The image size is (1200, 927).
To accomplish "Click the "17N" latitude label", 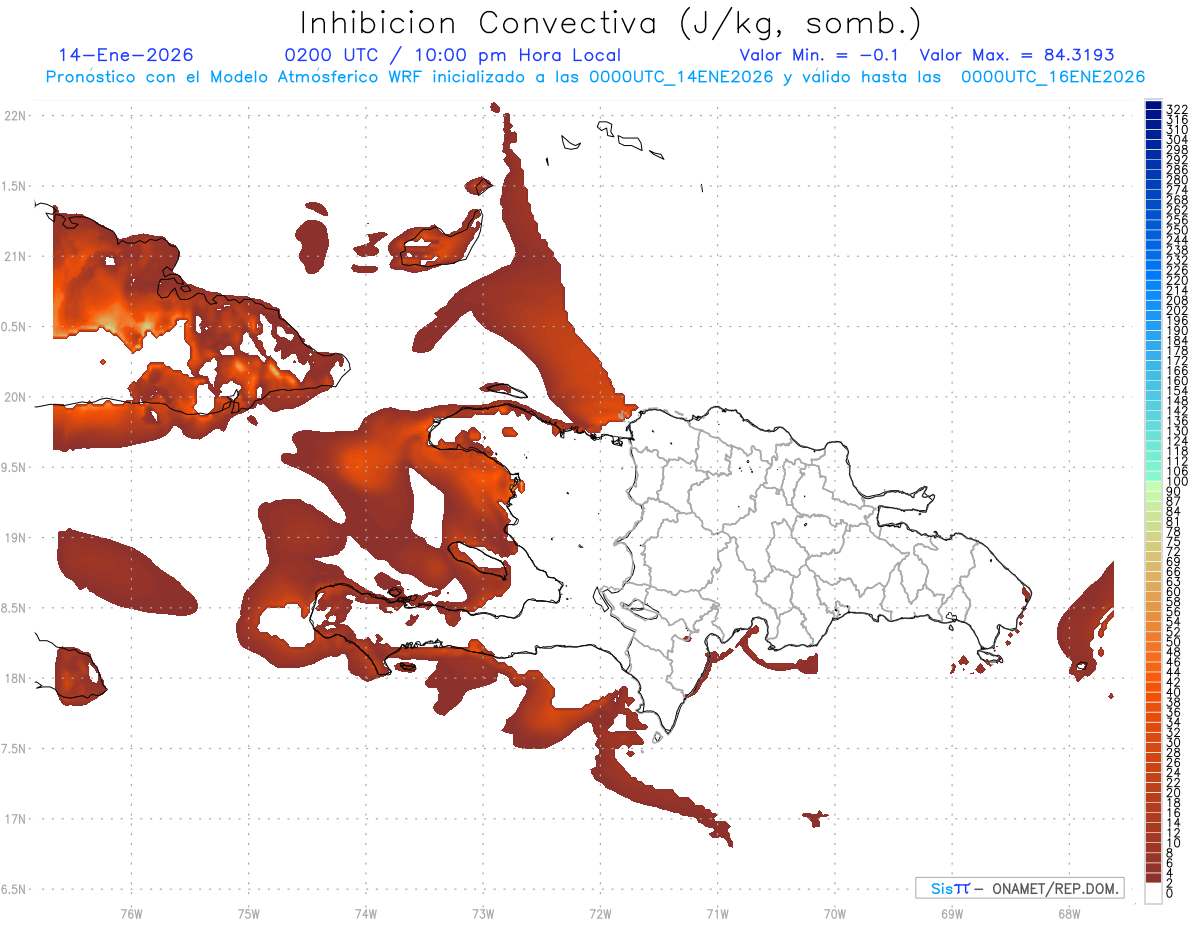I will 13,819.
